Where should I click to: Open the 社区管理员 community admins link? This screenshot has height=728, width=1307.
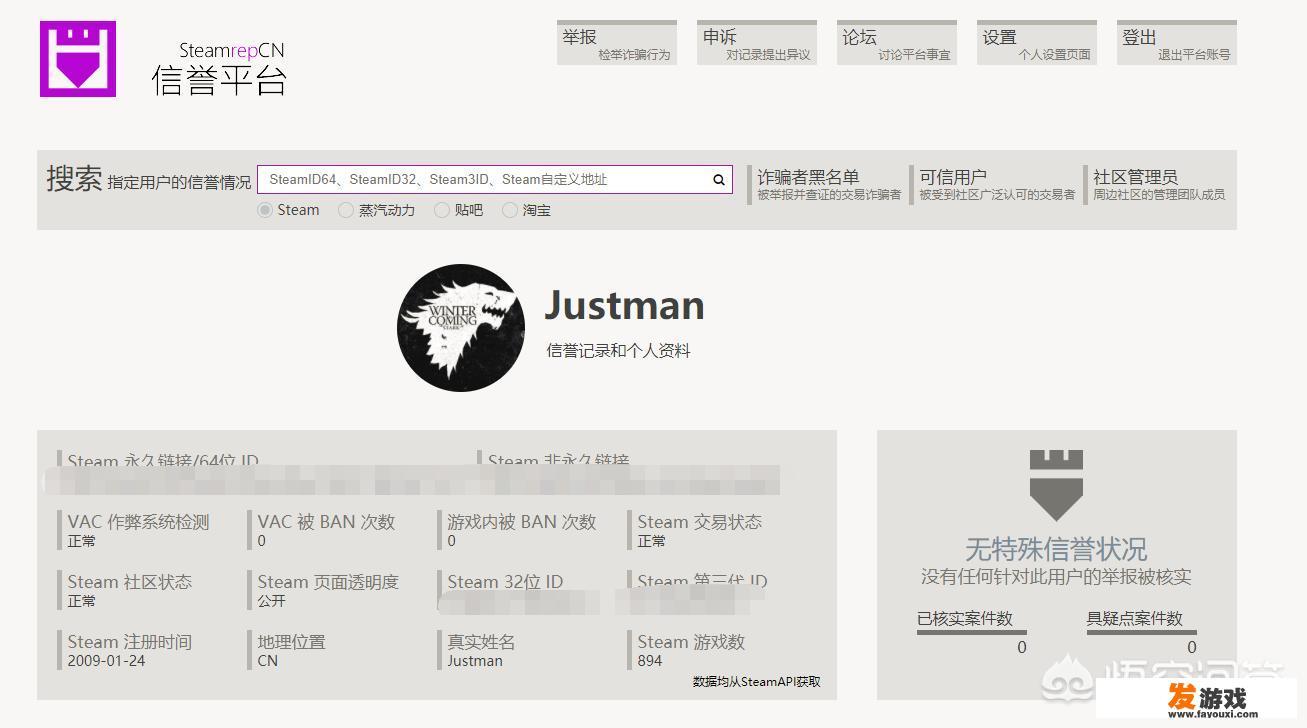tap(1156, 185)
